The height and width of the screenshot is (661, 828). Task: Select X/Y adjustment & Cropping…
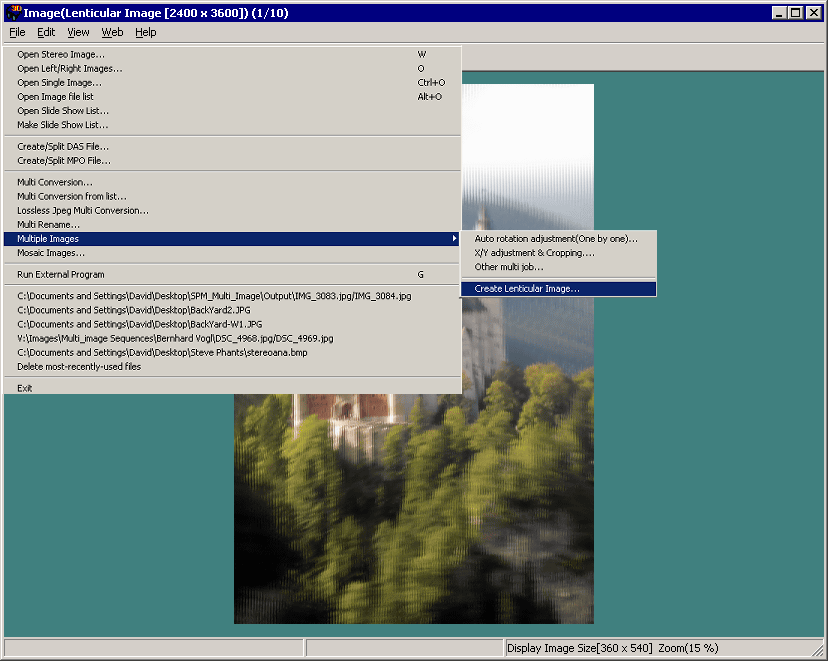[559, 253]
